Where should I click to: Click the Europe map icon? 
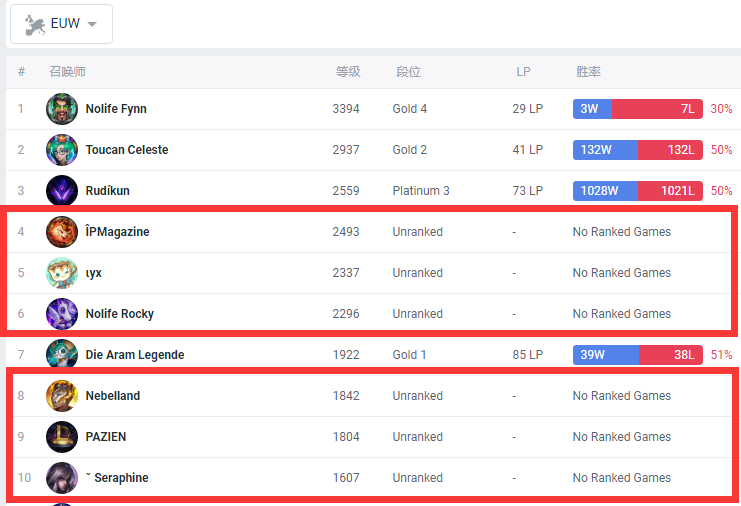[35, 24]
